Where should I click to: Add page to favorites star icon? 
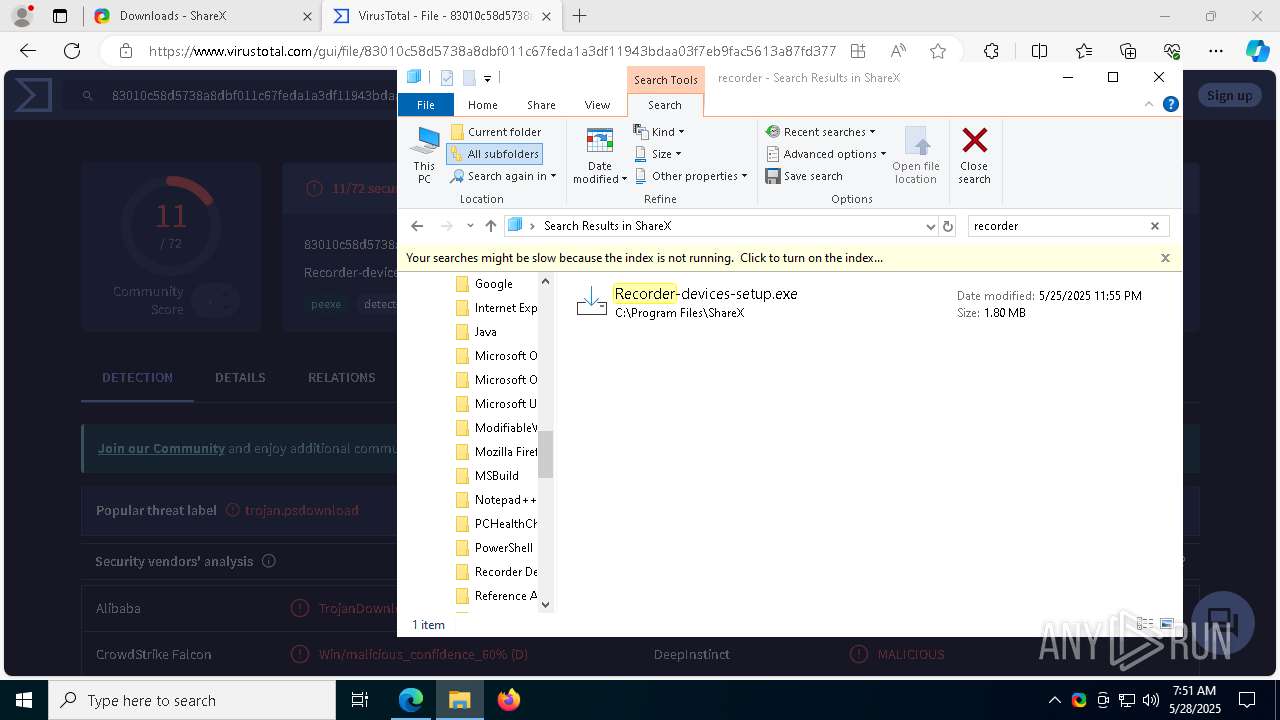pyautogui.click(x=937, y=51)
